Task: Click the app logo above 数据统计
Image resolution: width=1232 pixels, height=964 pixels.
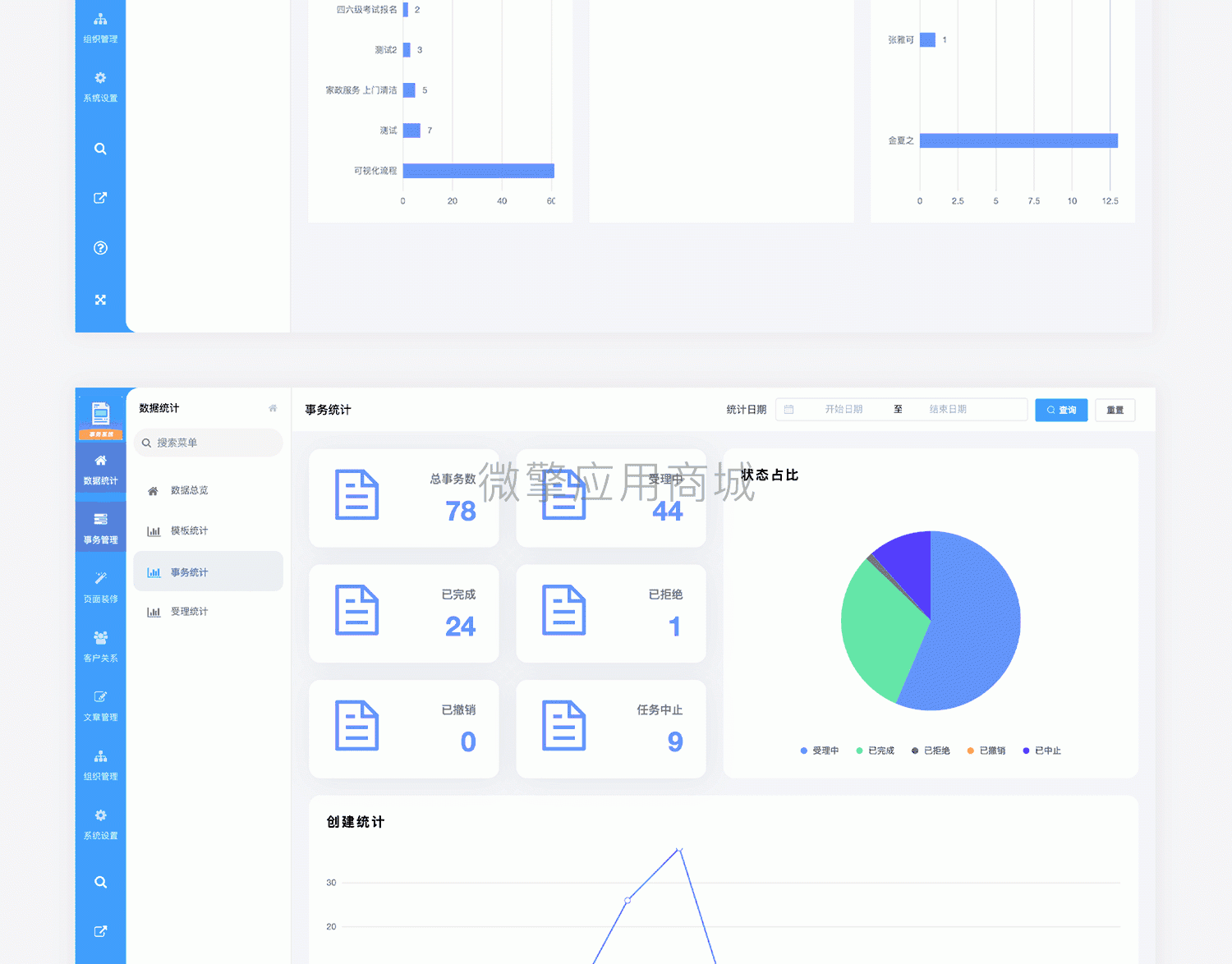Action: pyautogui.click(x=101, y=420)
